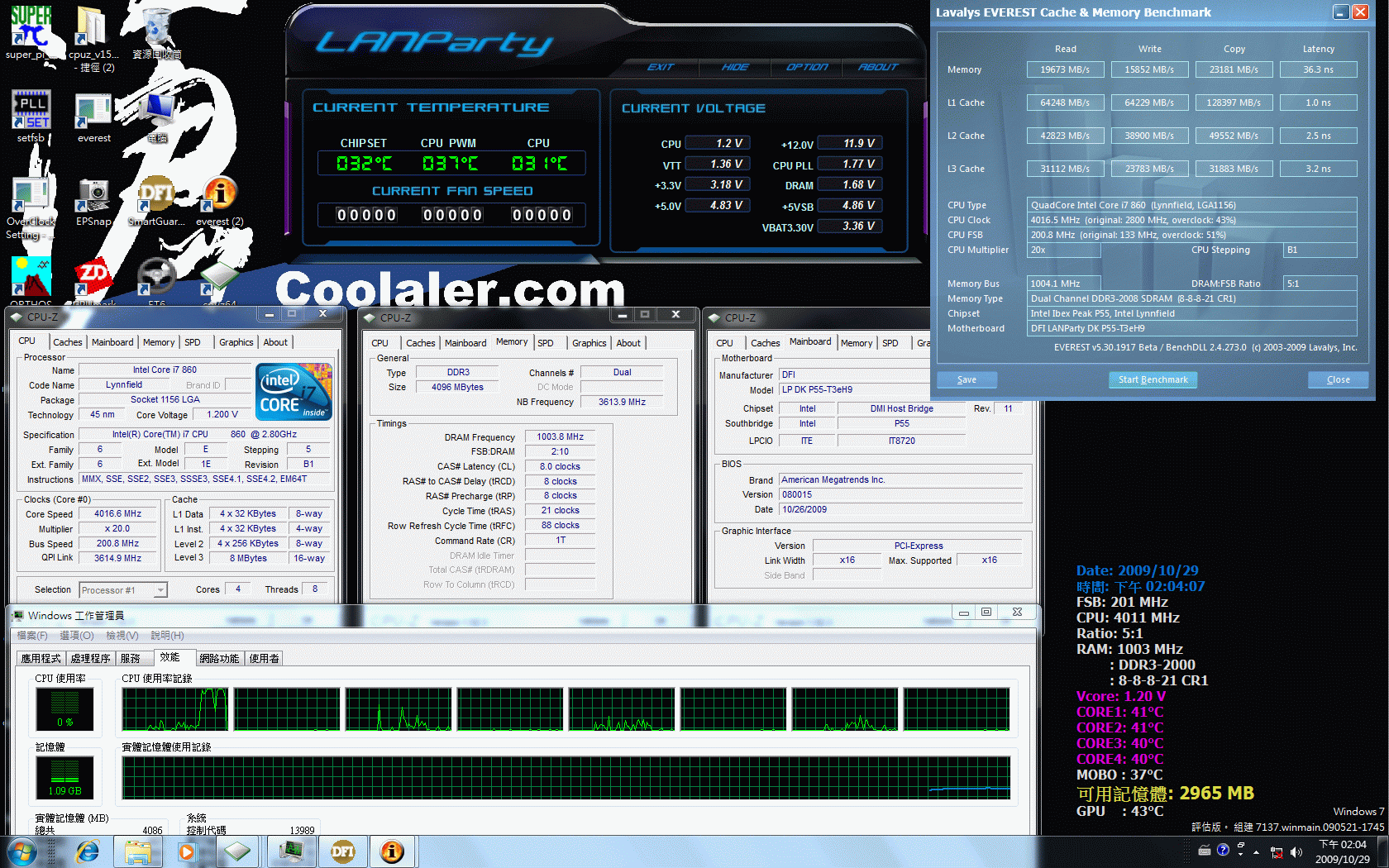This screenshot has width=1389, height=868.
Task: Switch to 服務 tab in Task Manager
Action: 134,659
